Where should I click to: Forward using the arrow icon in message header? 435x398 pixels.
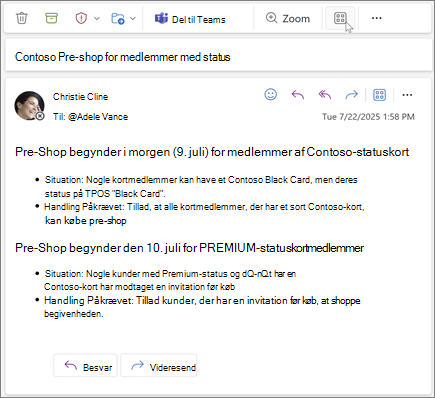point(351,95)
